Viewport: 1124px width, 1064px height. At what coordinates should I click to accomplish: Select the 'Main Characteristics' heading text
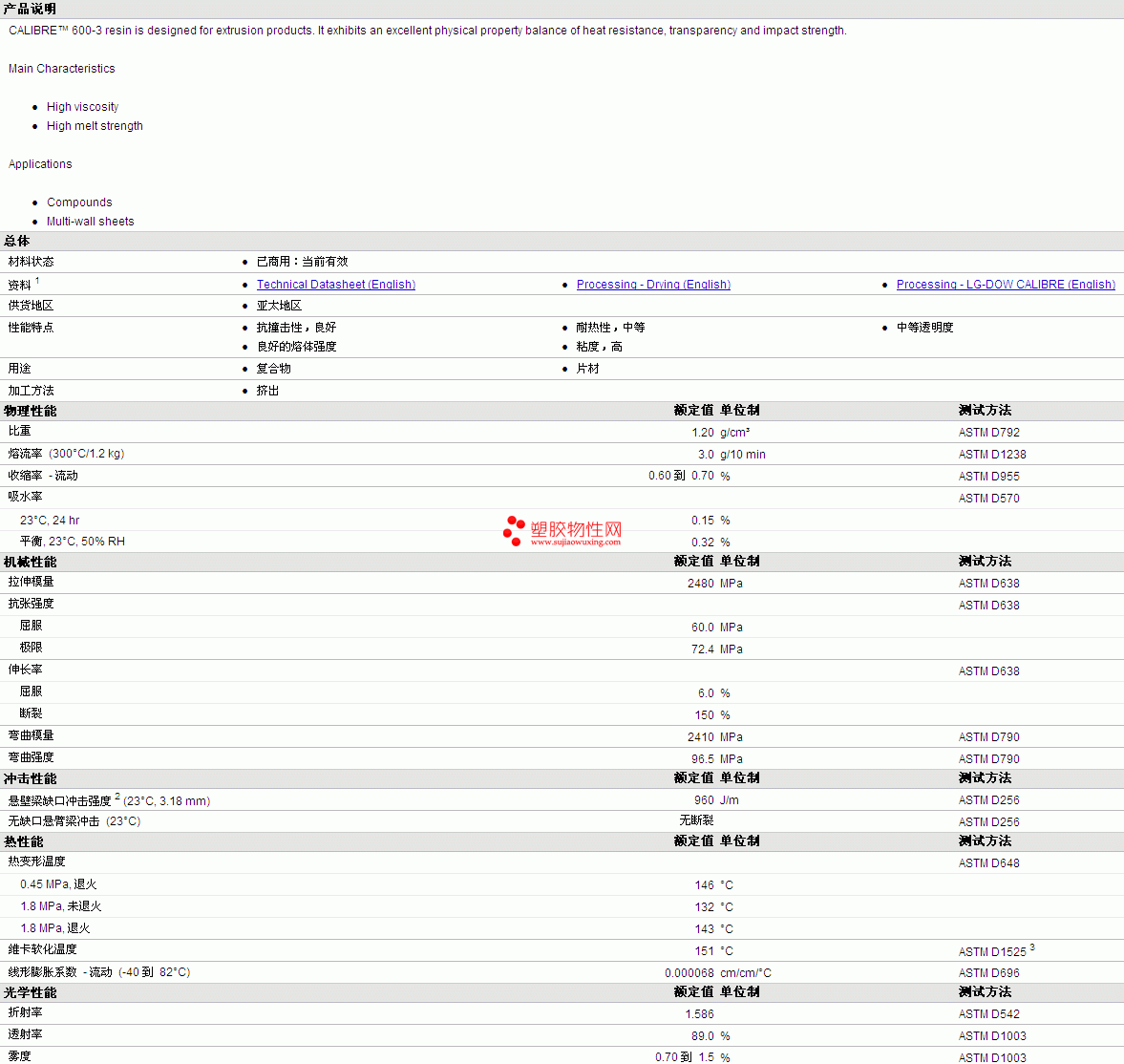62,69
